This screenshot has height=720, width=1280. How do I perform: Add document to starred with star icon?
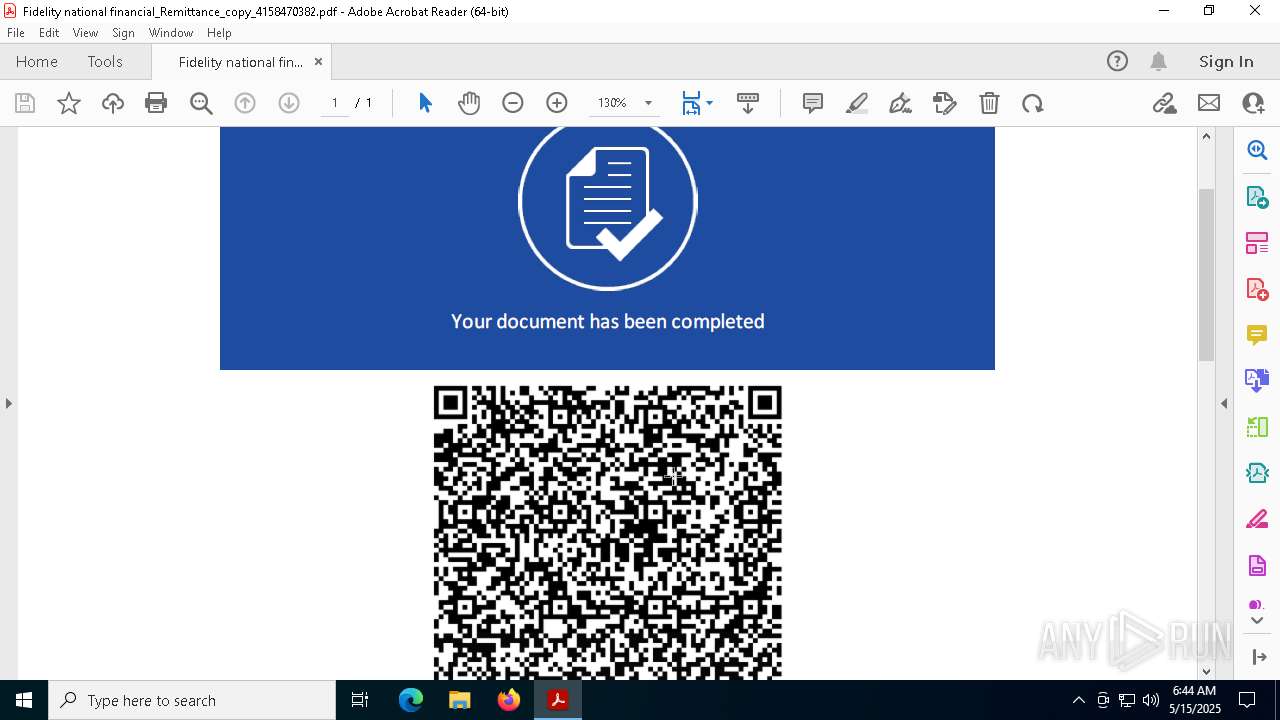coord(69,103)
